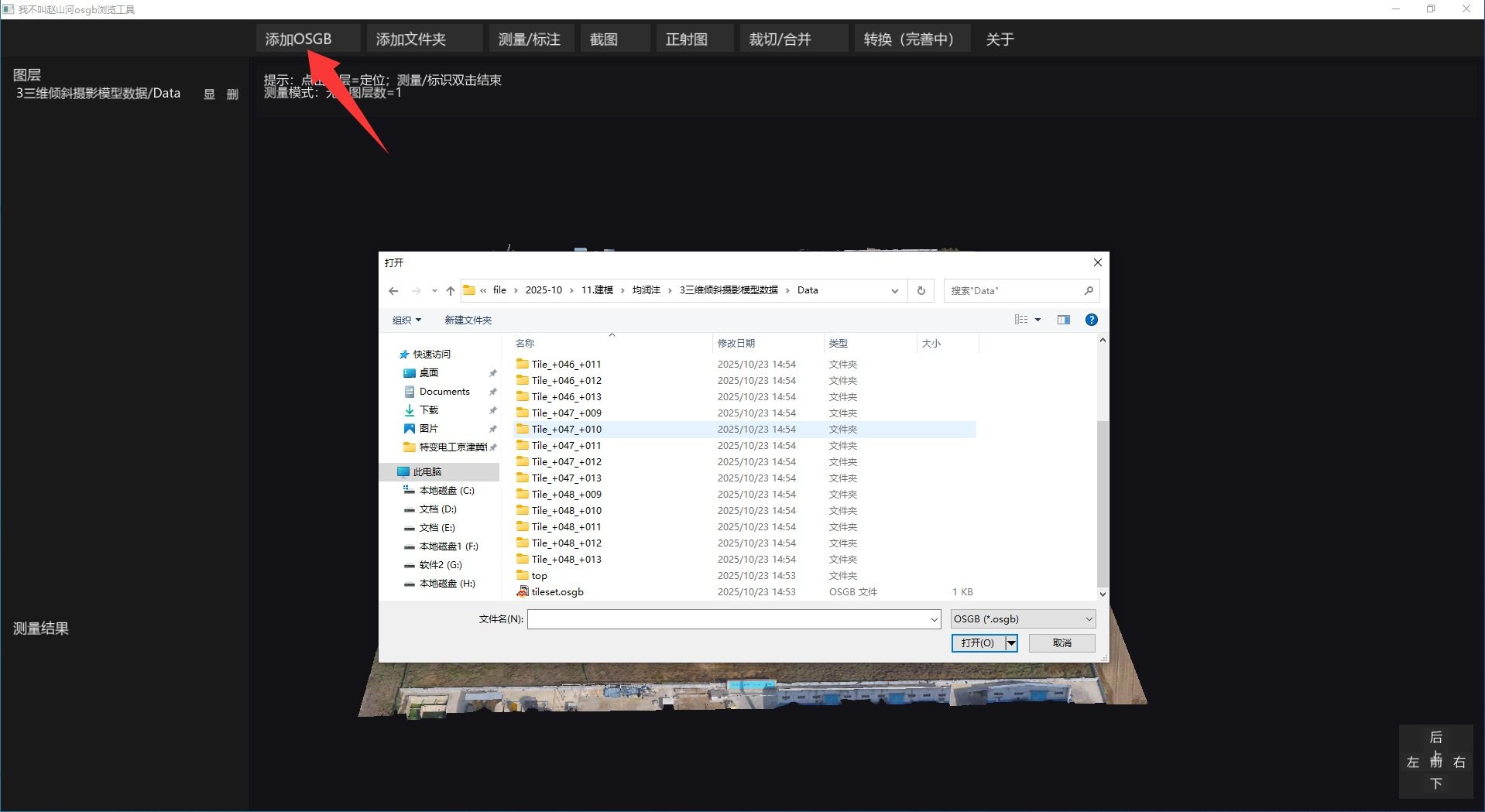Toggle the preview pane in the dialog
Viewport: 1485px width, 812px height.
[x=1063, y=319]
